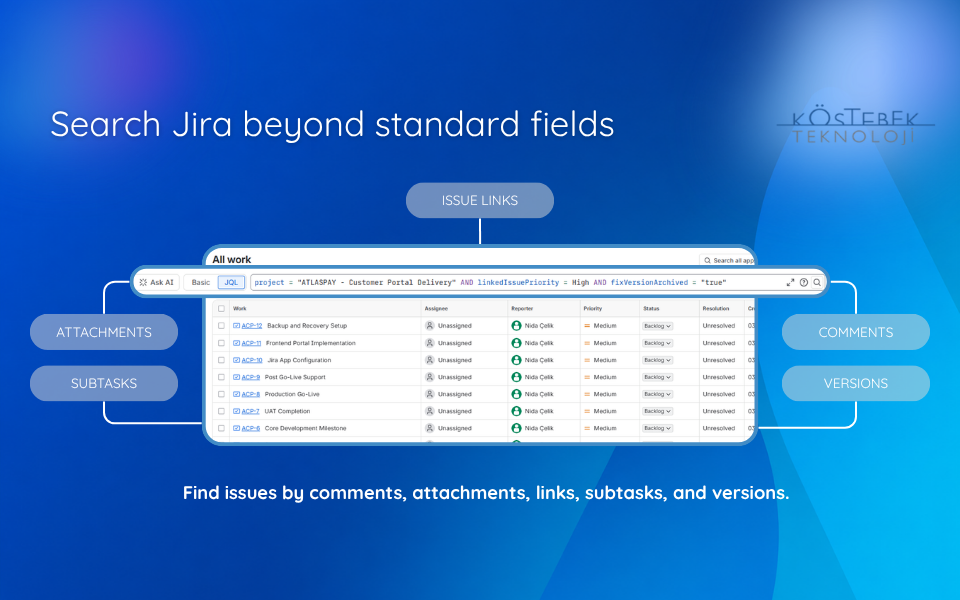
Task: Open issue link ACP-8
Action: pos(250,394)
